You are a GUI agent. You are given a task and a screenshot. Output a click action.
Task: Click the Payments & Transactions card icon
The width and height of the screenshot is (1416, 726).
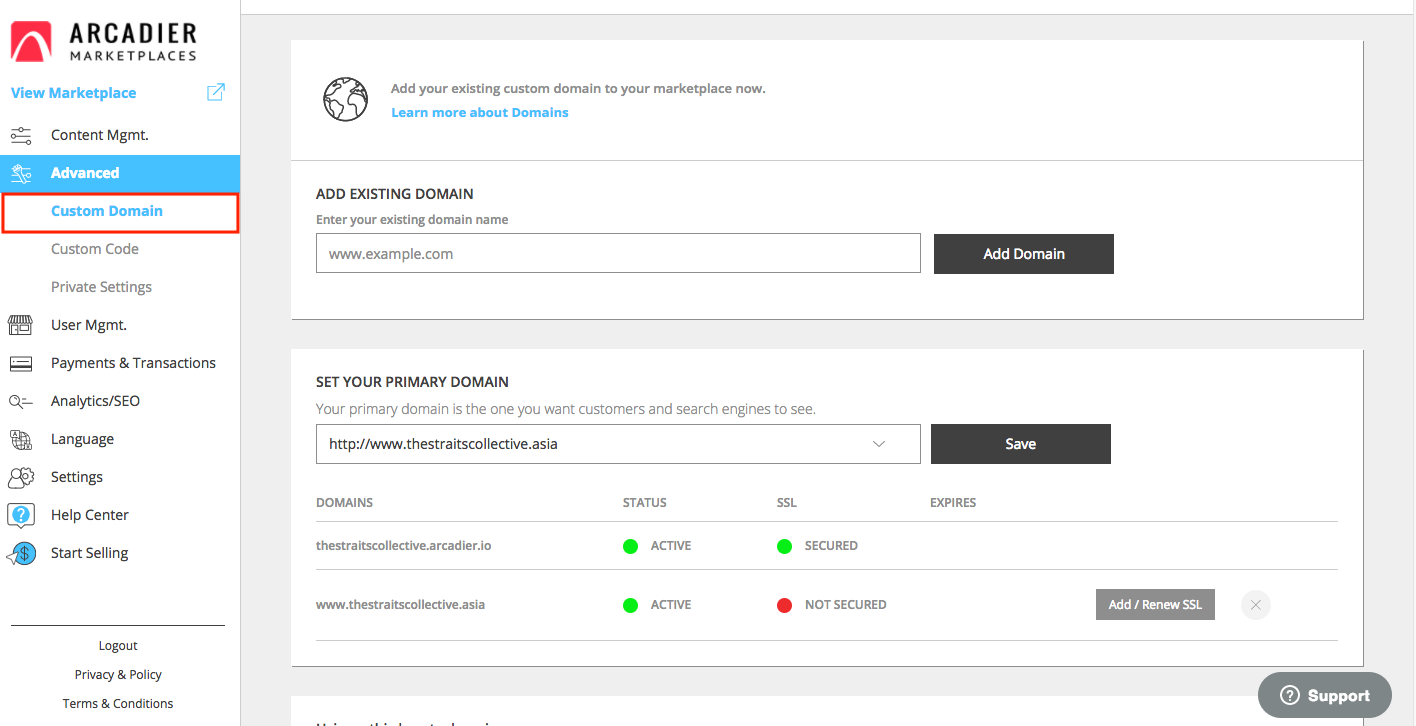tap(20, 363)
